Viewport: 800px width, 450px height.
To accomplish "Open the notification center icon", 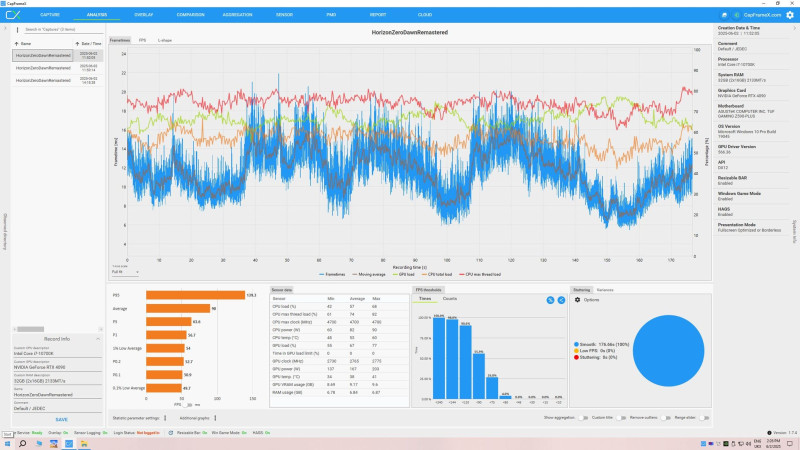I will coord(790,444).
